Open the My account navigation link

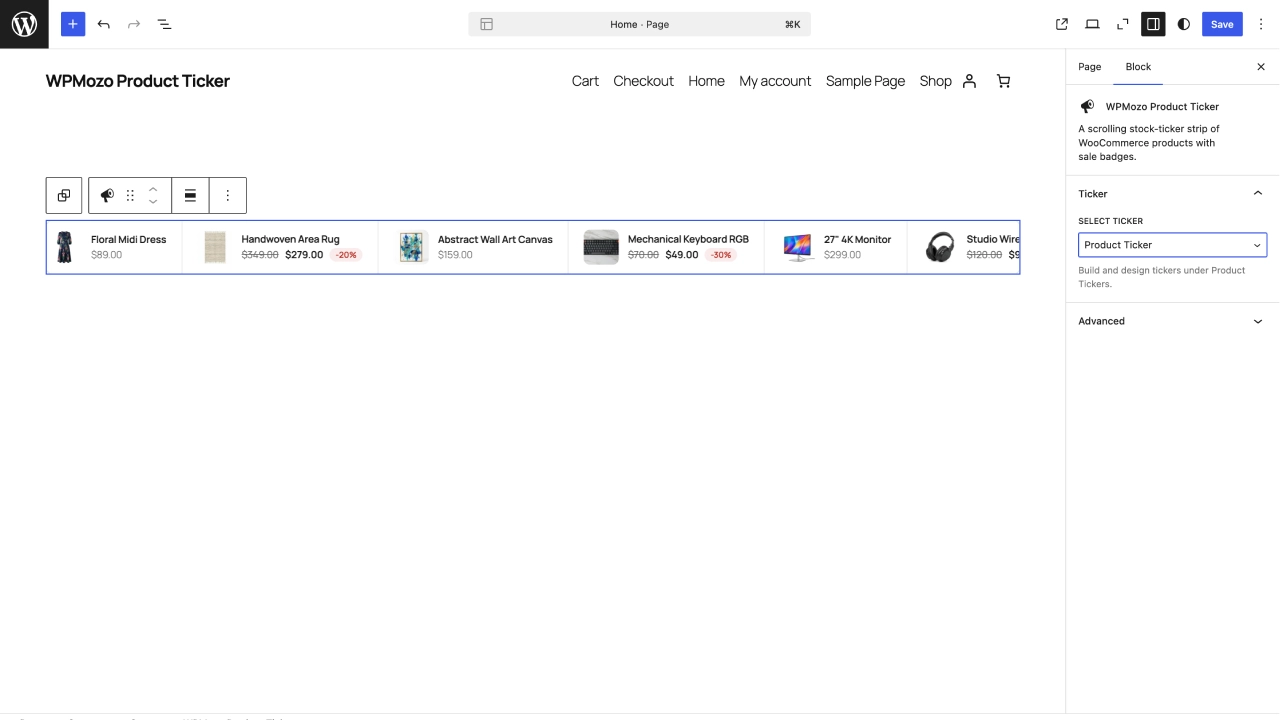click(775, 81)
